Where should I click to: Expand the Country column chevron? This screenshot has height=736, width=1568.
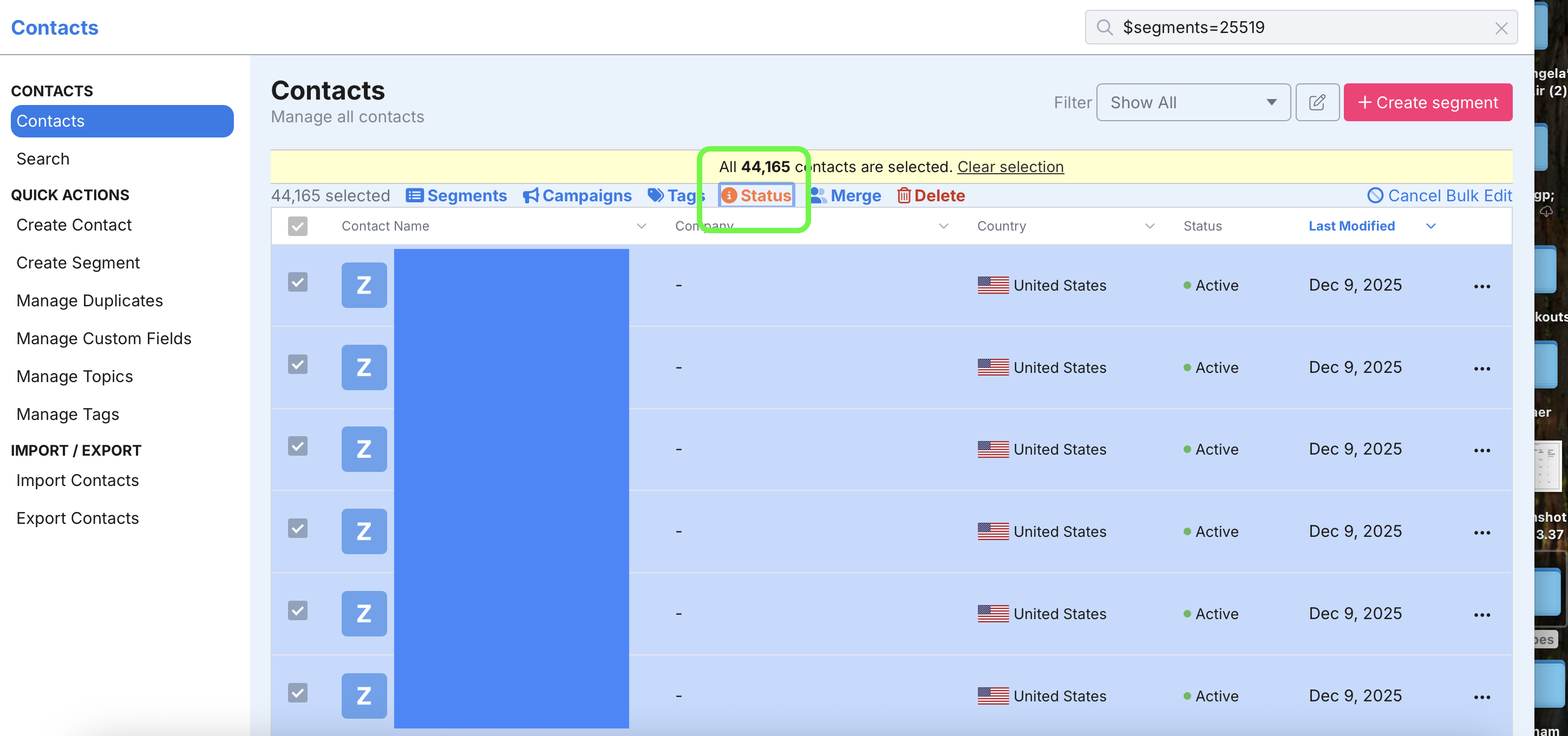(x=1149, y=226)
